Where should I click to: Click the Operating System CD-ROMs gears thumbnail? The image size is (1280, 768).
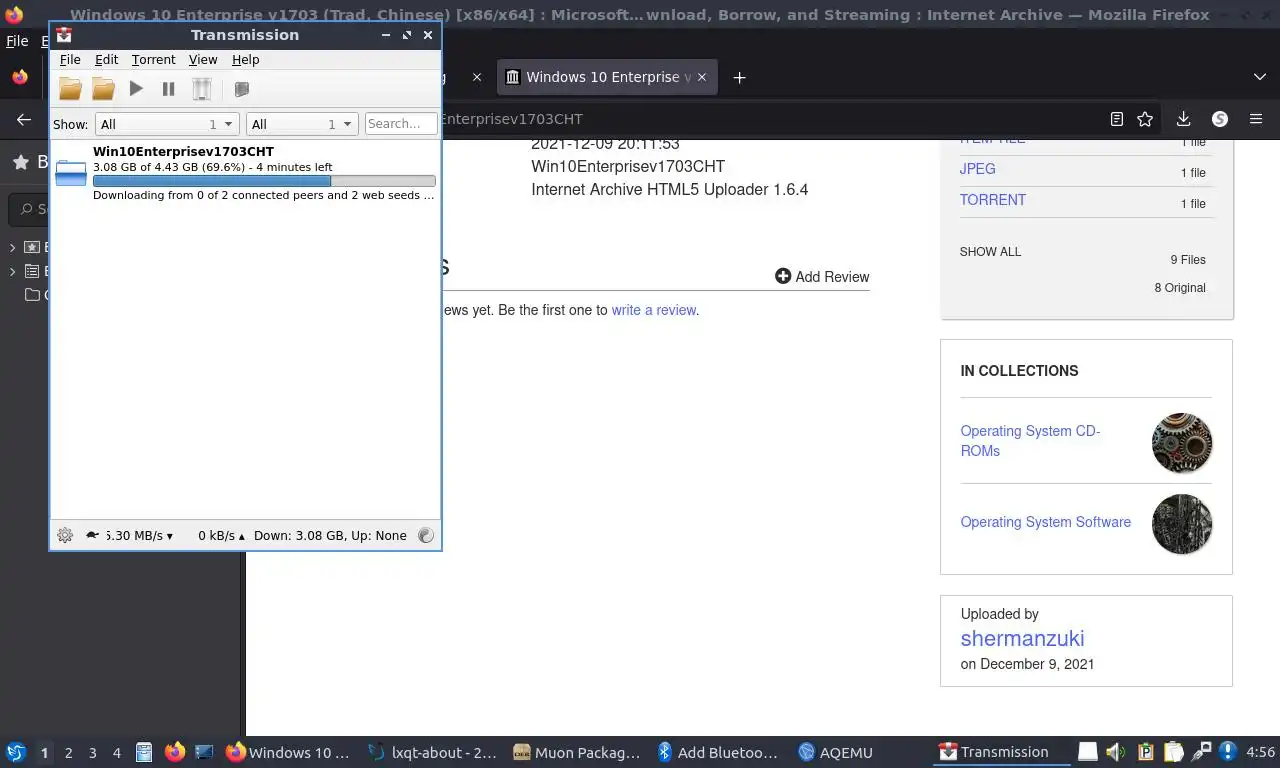[x=1182, y=443]
